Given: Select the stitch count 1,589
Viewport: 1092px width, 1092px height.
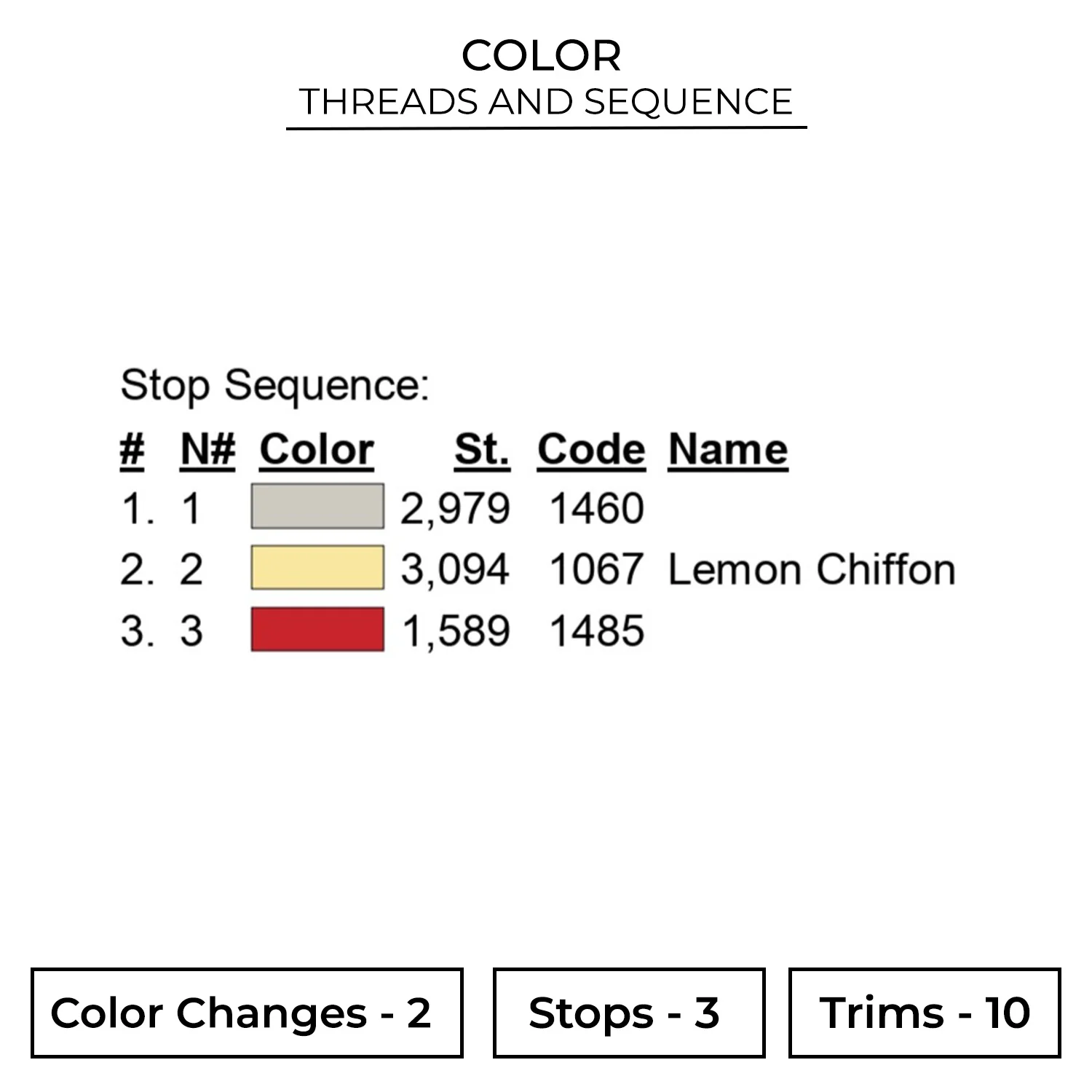Looking at the screenshot, I should [x=456, y=630].
